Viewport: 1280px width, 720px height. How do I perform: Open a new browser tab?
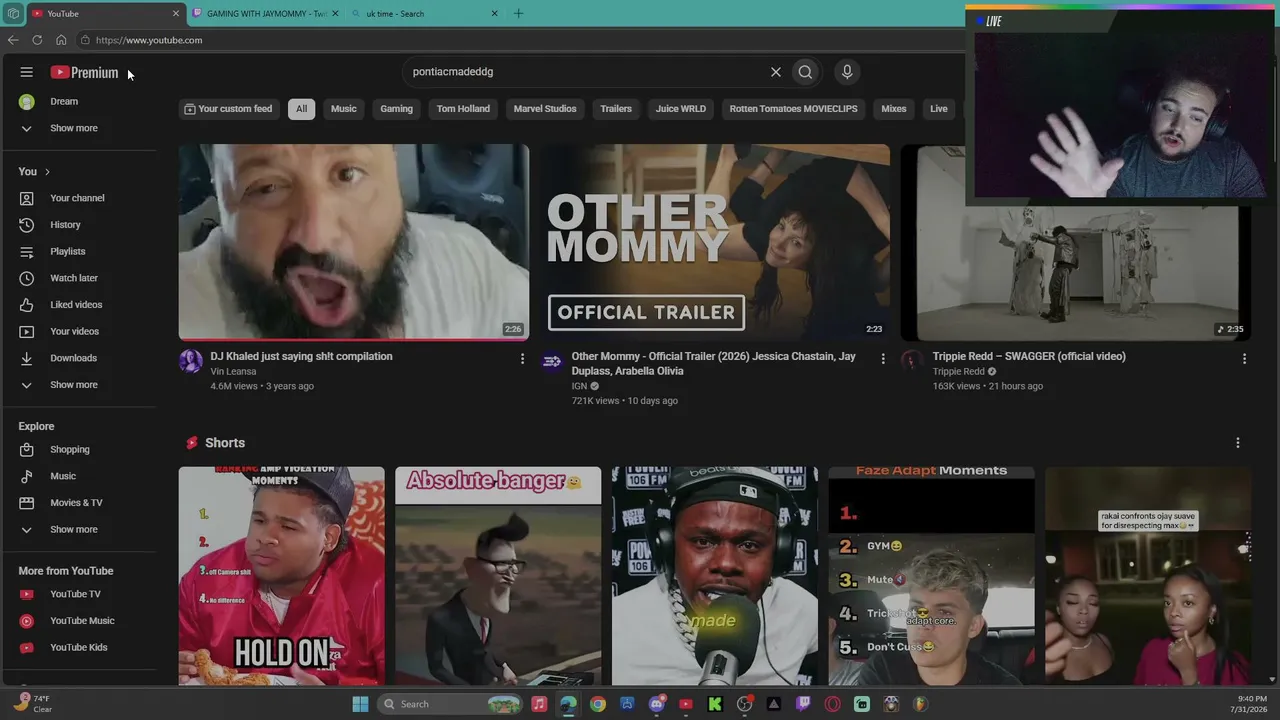click(x=518, y=13)
